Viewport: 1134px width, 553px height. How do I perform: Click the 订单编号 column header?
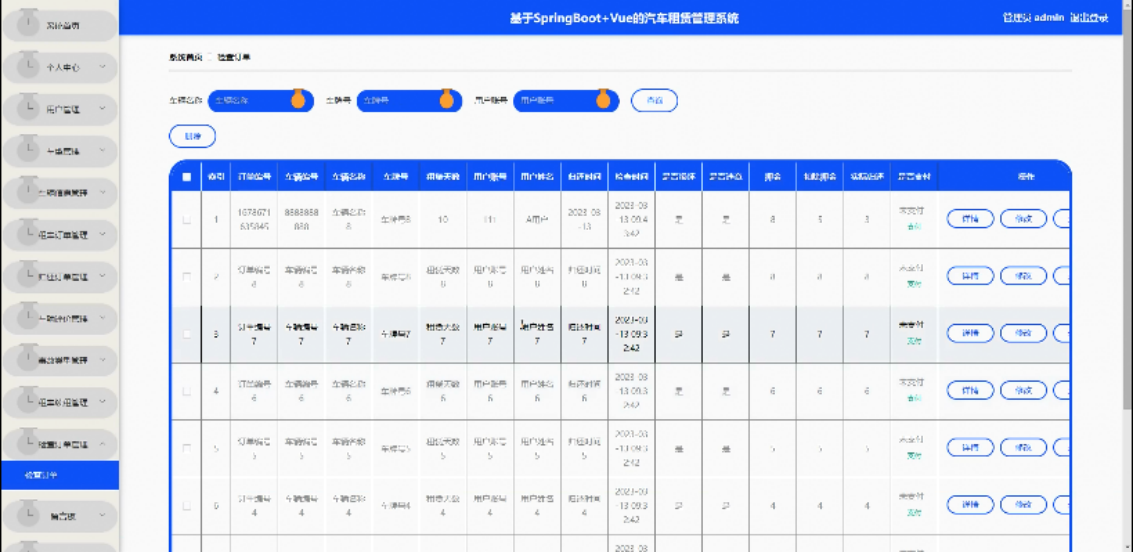254,176
